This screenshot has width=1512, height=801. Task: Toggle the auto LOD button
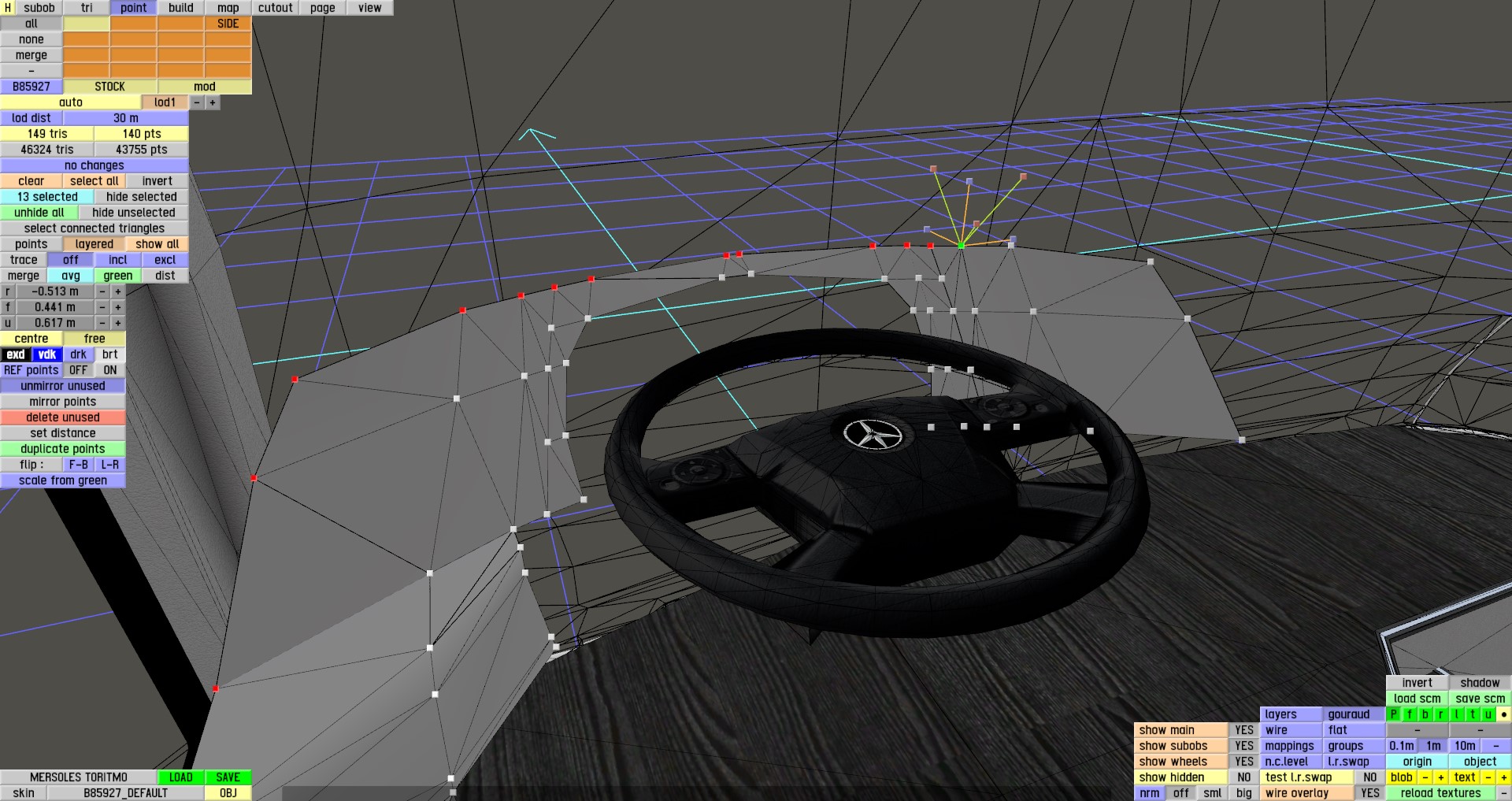click(x=71, y=102)
